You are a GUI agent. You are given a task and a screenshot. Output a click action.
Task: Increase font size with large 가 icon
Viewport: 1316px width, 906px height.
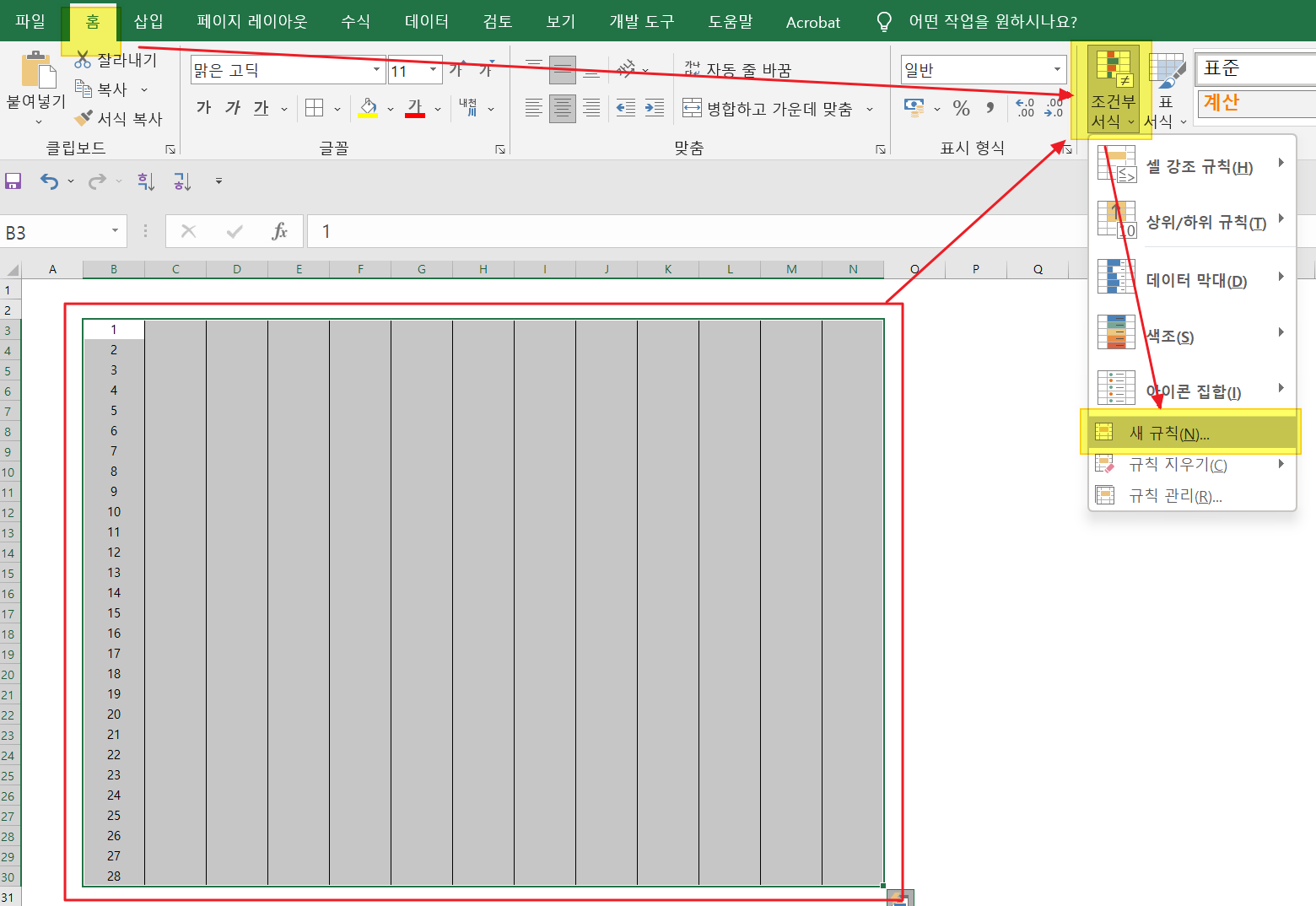tap(456, 69)
